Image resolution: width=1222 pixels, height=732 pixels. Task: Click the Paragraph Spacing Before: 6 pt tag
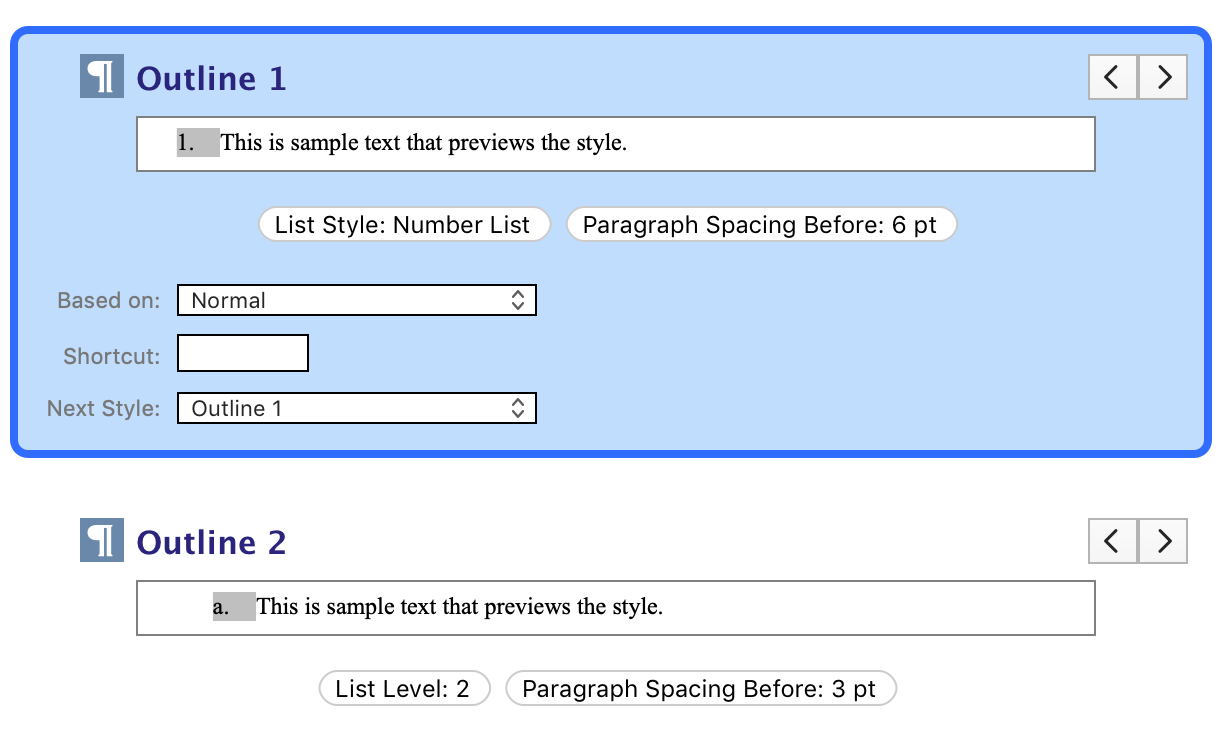coord(761,225)
